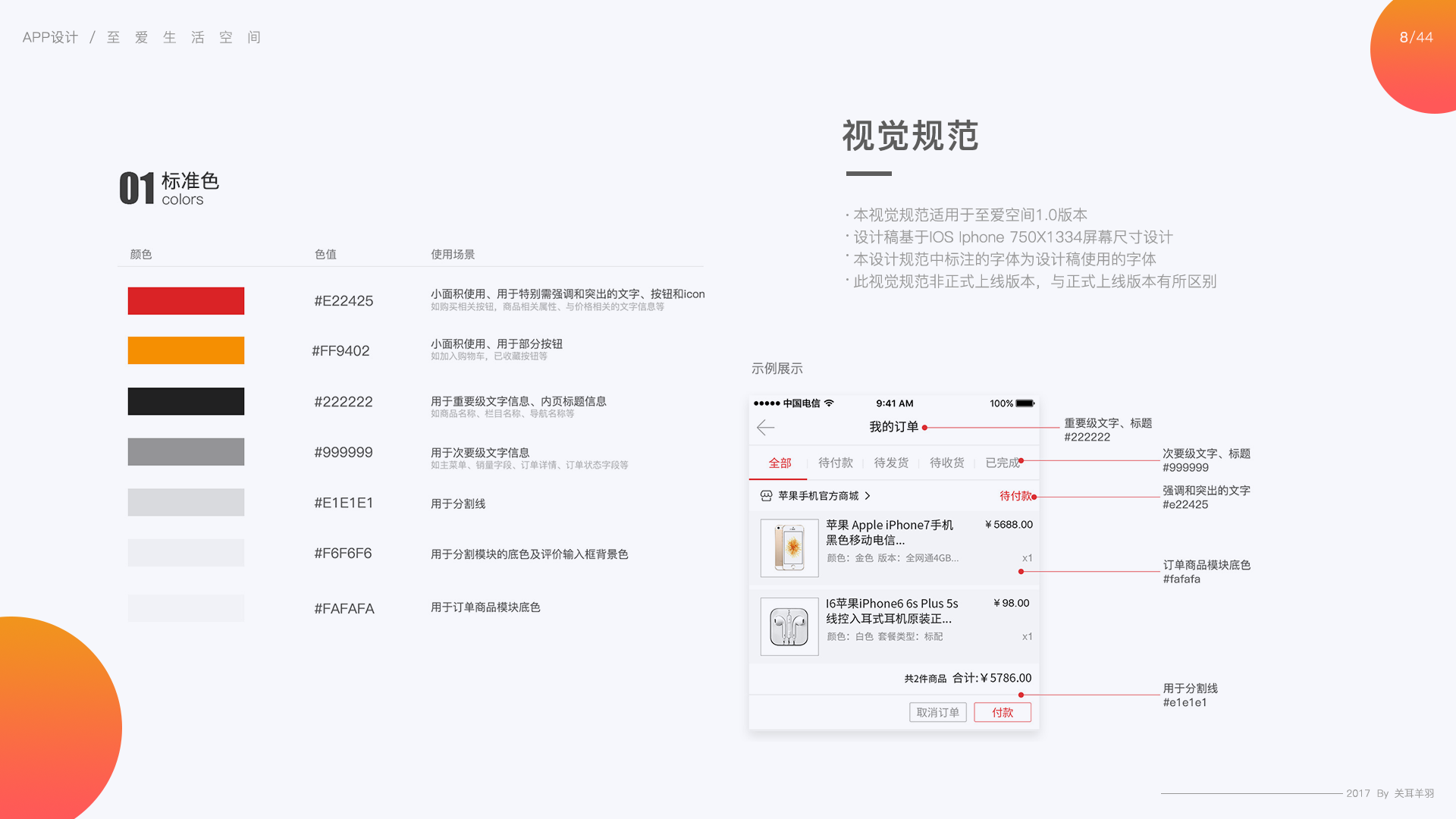This screenshot has height=819, width=1456.
Task: Click the color value text #E1E1E1
Action: (x=344, y=503)
